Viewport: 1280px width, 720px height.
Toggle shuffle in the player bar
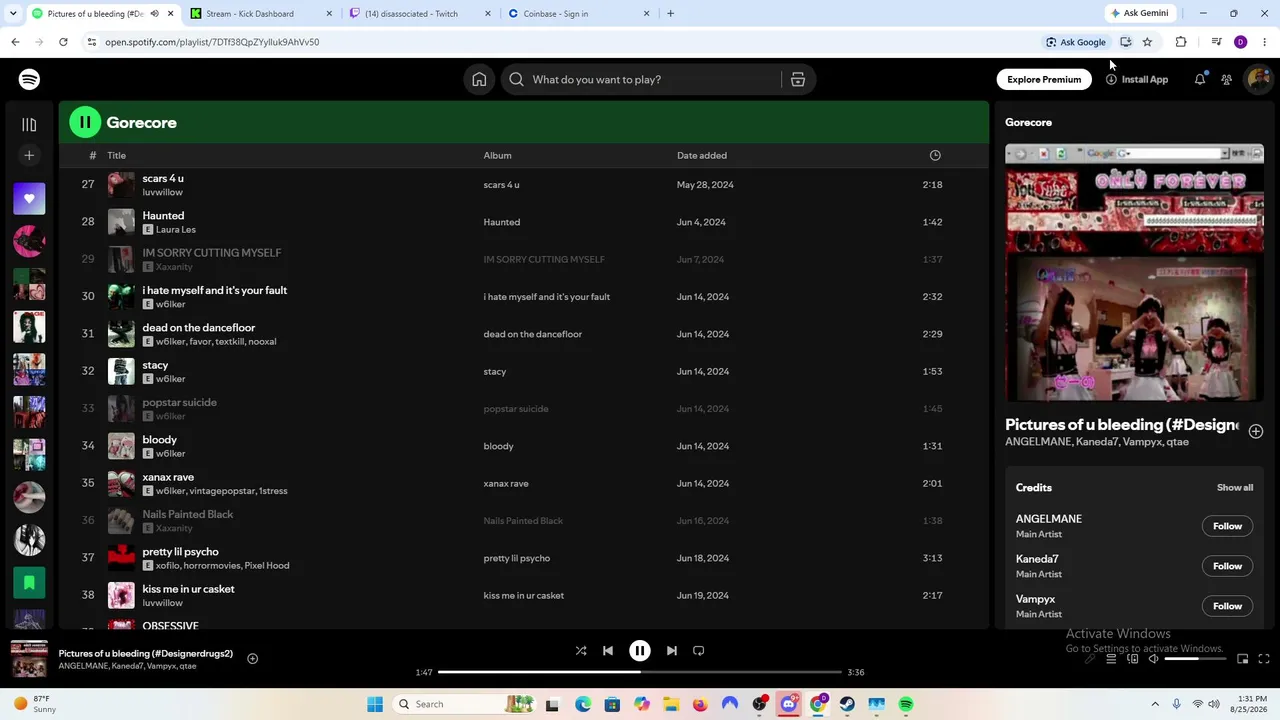(x=581, y=650)
